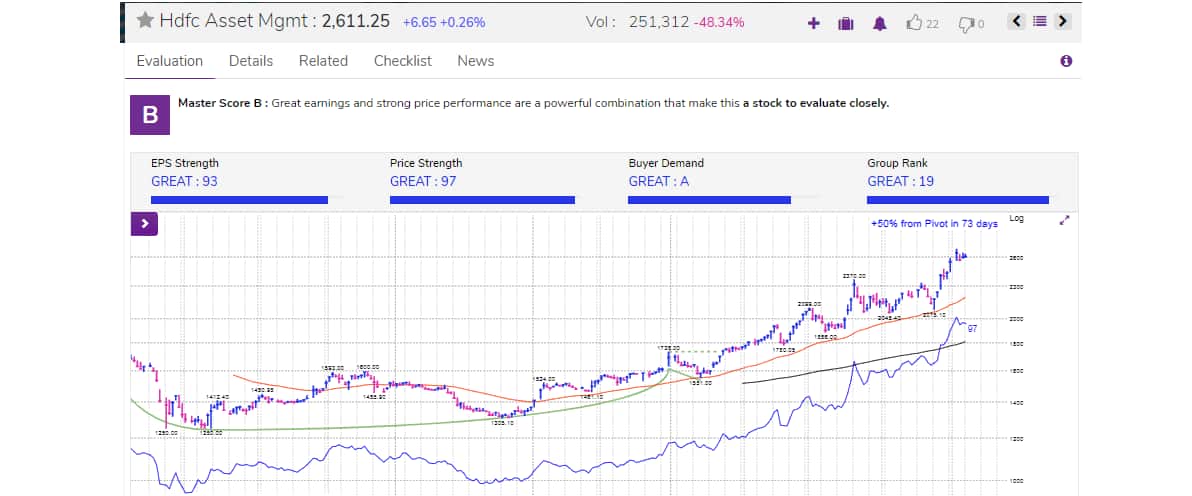Click '+50% from Pivot in 73 days' text

point(934,224)
